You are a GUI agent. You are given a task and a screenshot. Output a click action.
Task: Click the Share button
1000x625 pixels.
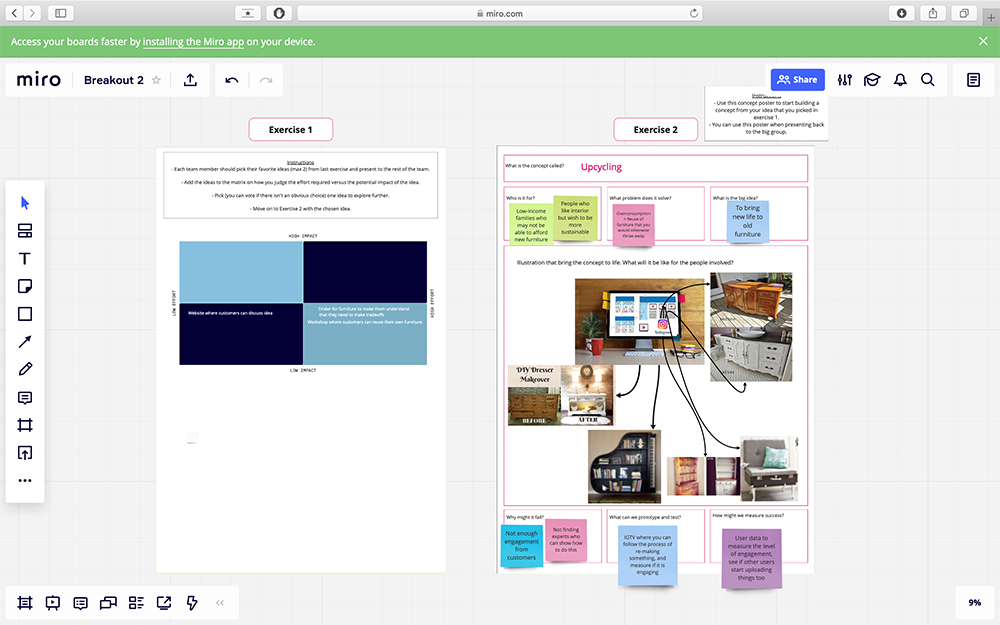point(797,80)
